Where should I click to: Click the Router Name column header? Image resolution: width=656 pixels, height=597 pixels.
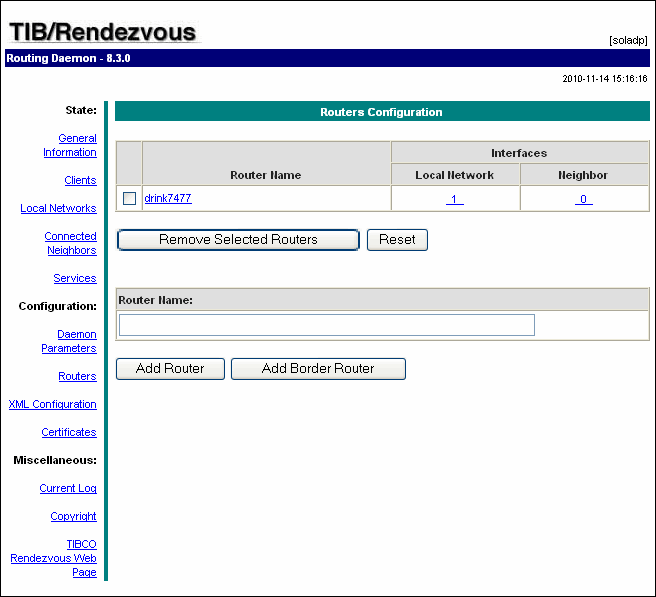[x=266, y=175]
